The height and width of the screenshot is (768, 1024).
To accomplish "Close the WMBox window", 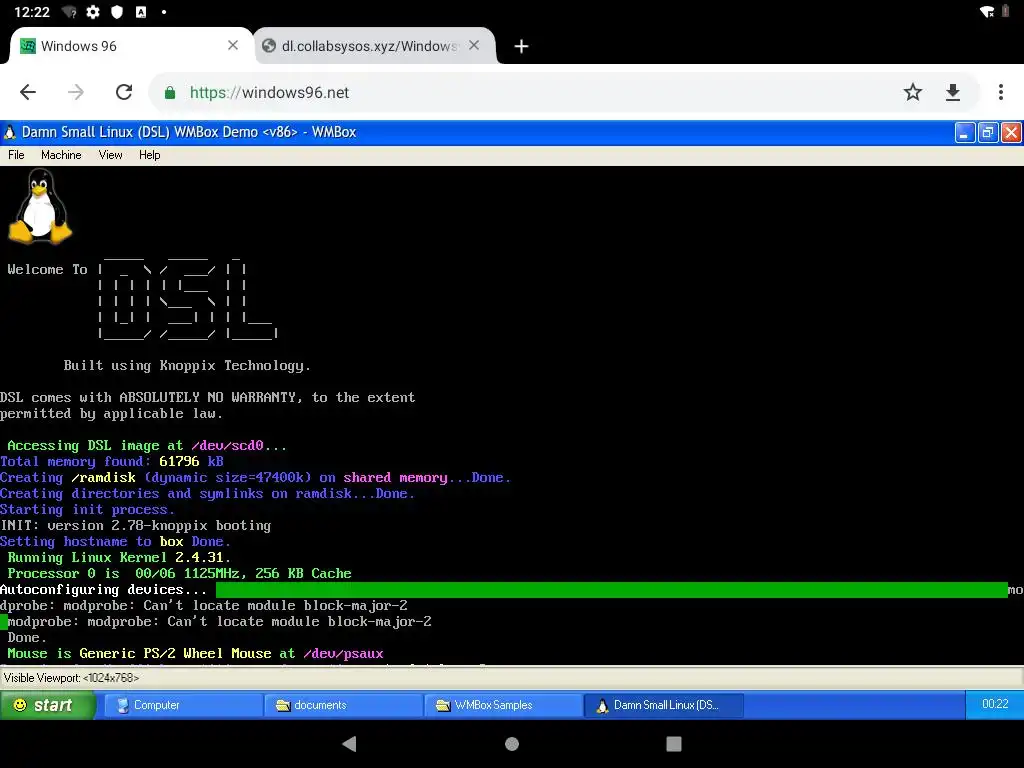I will pyautogui.click(x=1011, y=133).
